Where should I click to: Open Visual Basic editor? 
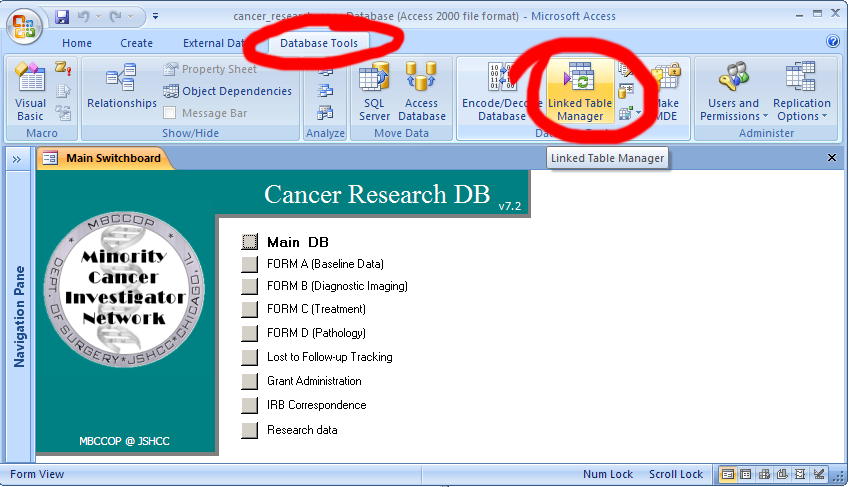pyautogui.click(x=30, y=91)
